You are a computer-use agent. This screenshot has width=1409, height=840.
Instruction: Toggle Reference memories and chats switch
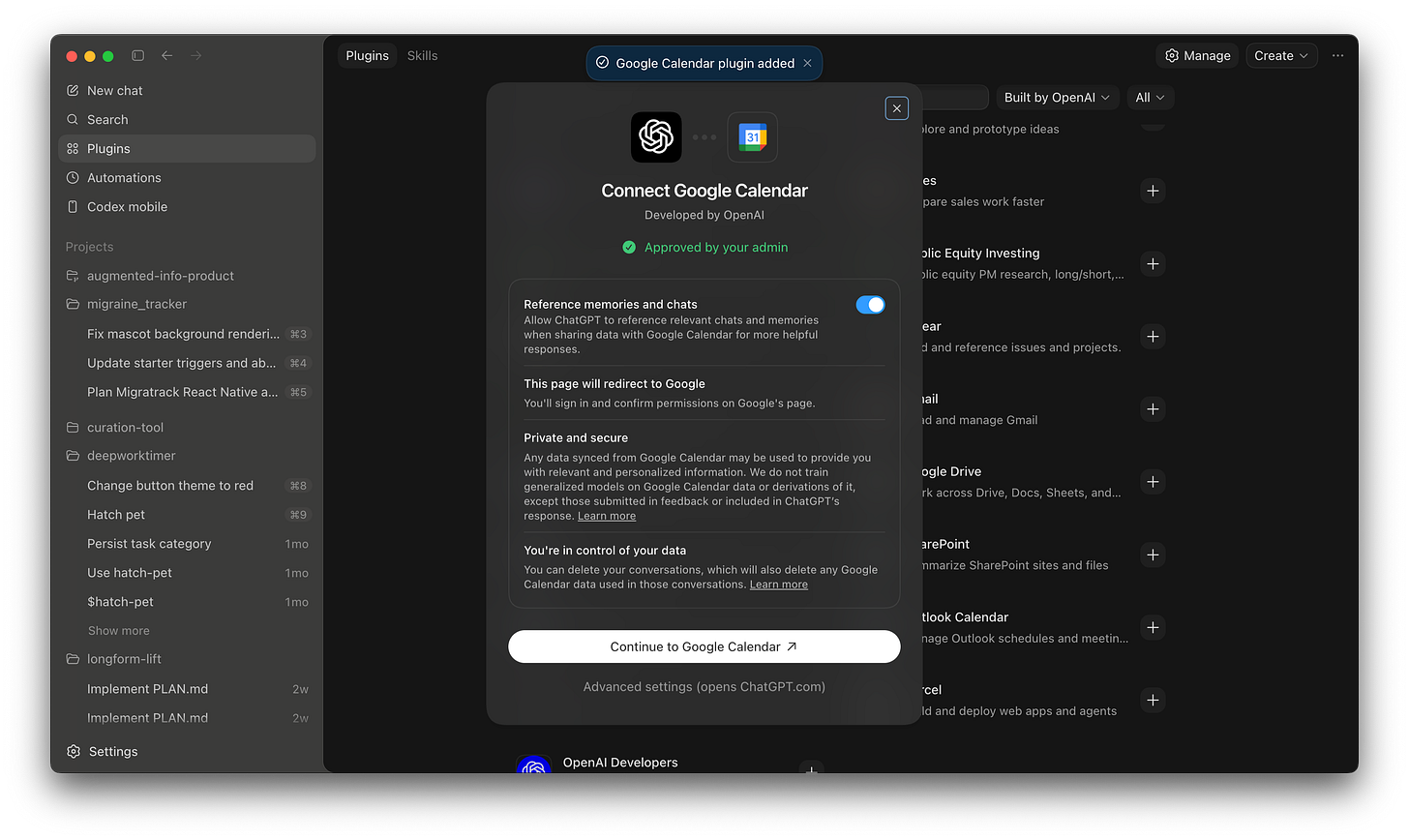click(870, 305)
